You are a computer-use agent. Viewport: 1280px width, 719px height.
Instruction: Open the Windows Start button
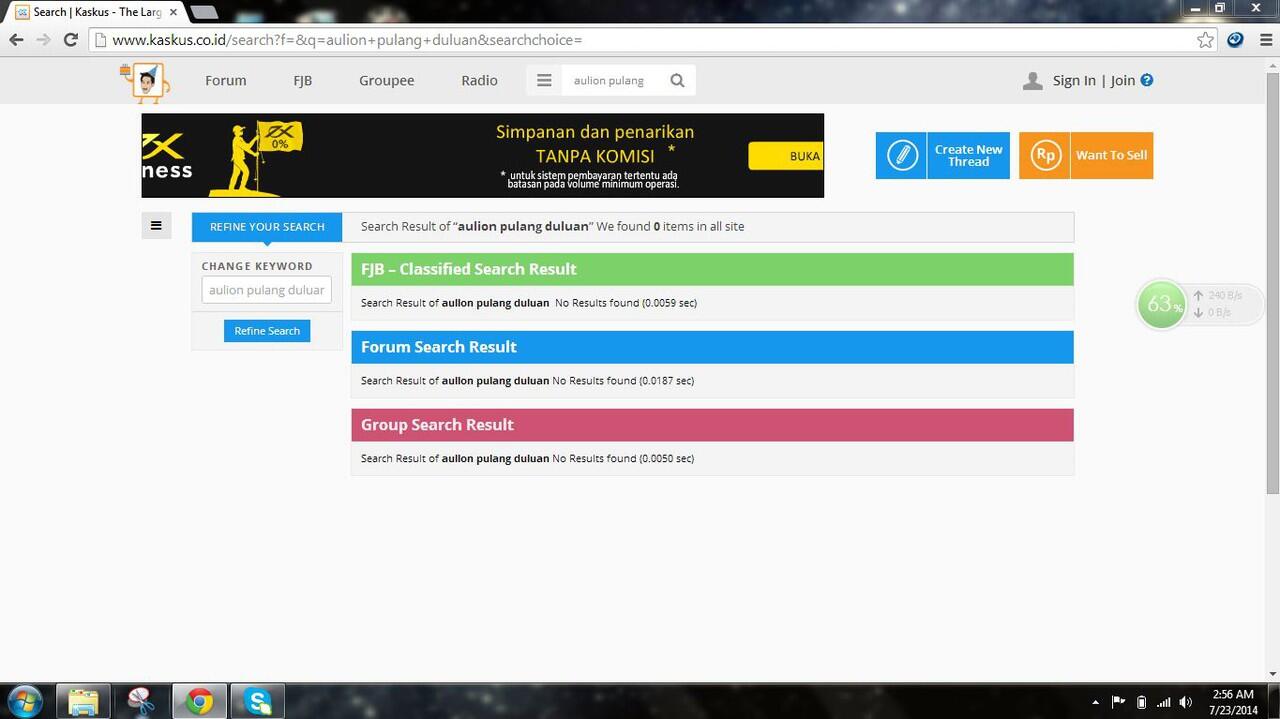(24, 701)
